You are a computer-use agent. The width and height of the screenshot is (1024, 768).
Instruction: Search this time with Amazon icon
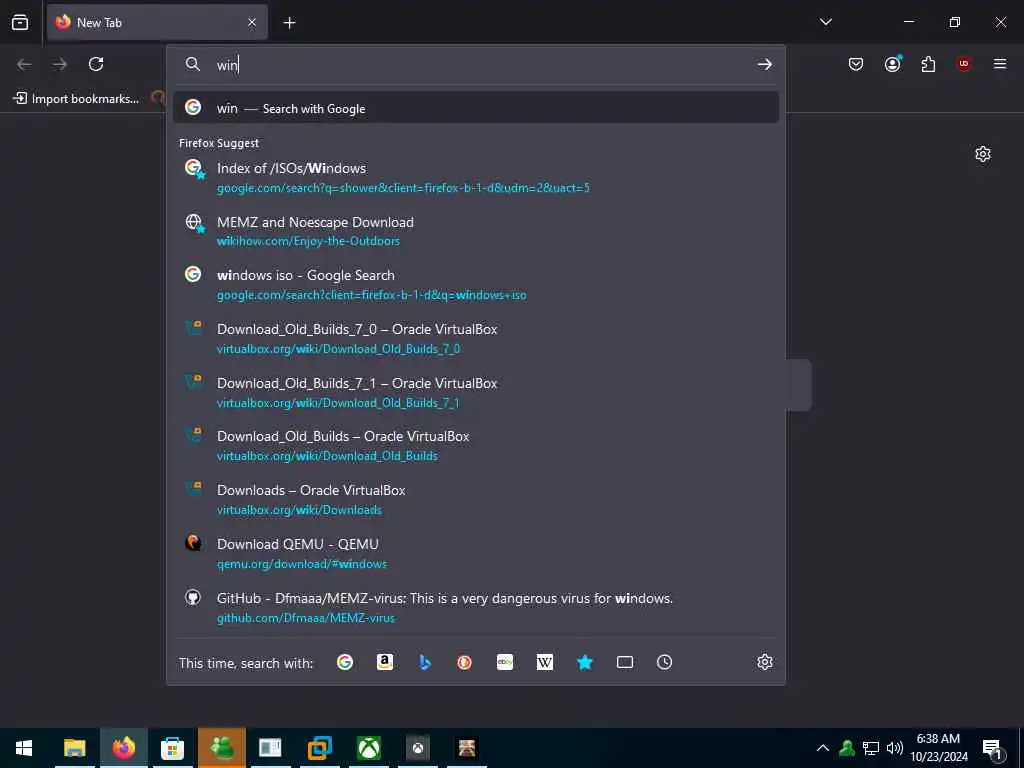pyautogui.click(x=385, y=662)
